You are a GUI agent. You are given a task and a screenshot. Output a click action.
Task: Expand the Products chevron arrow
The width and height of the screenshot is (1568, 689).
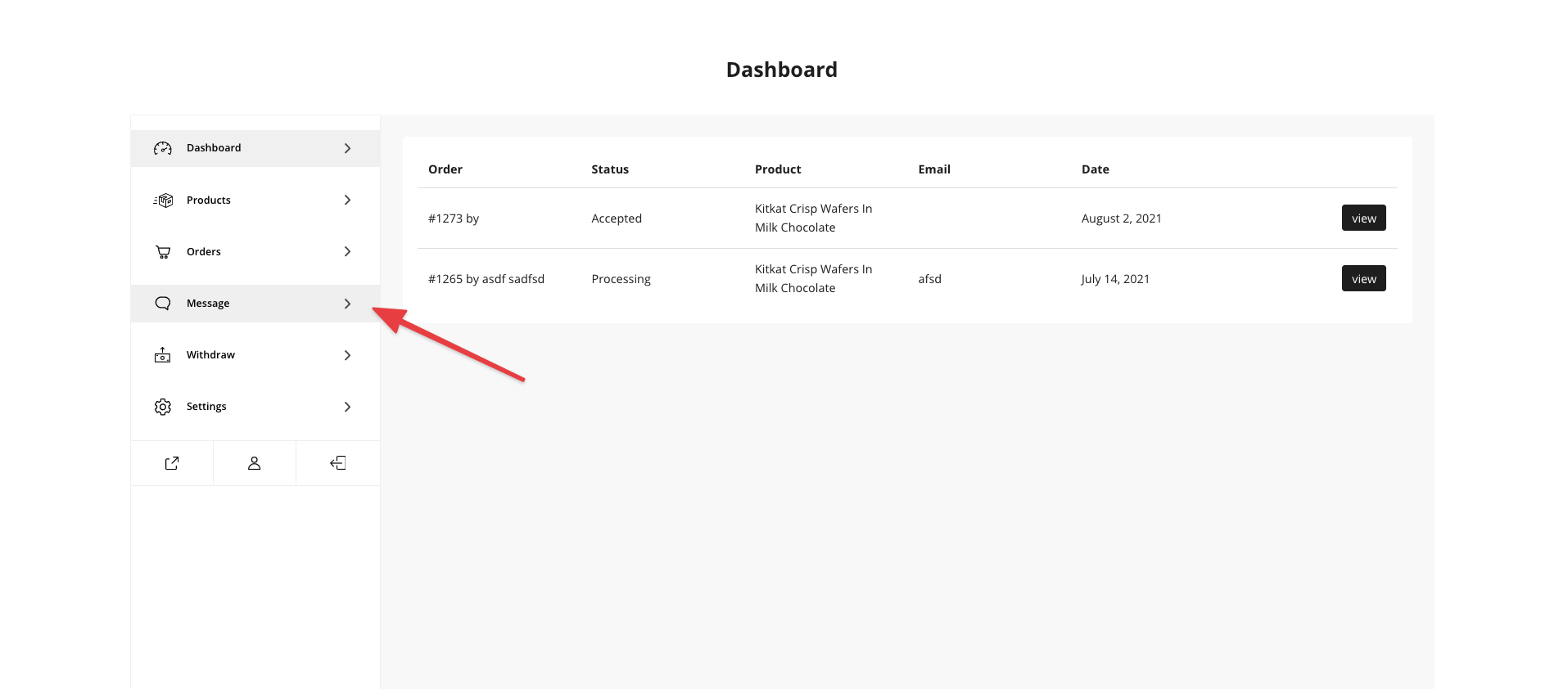[x=347, y=200]
